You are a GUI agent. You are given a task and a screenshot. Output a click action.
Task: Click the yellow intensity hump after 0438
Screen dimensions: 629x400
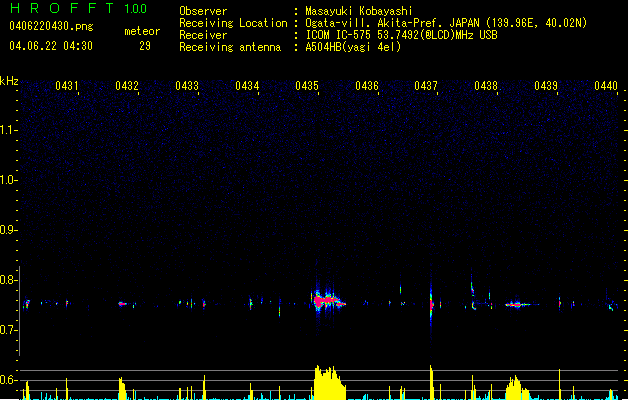point(517,388)
